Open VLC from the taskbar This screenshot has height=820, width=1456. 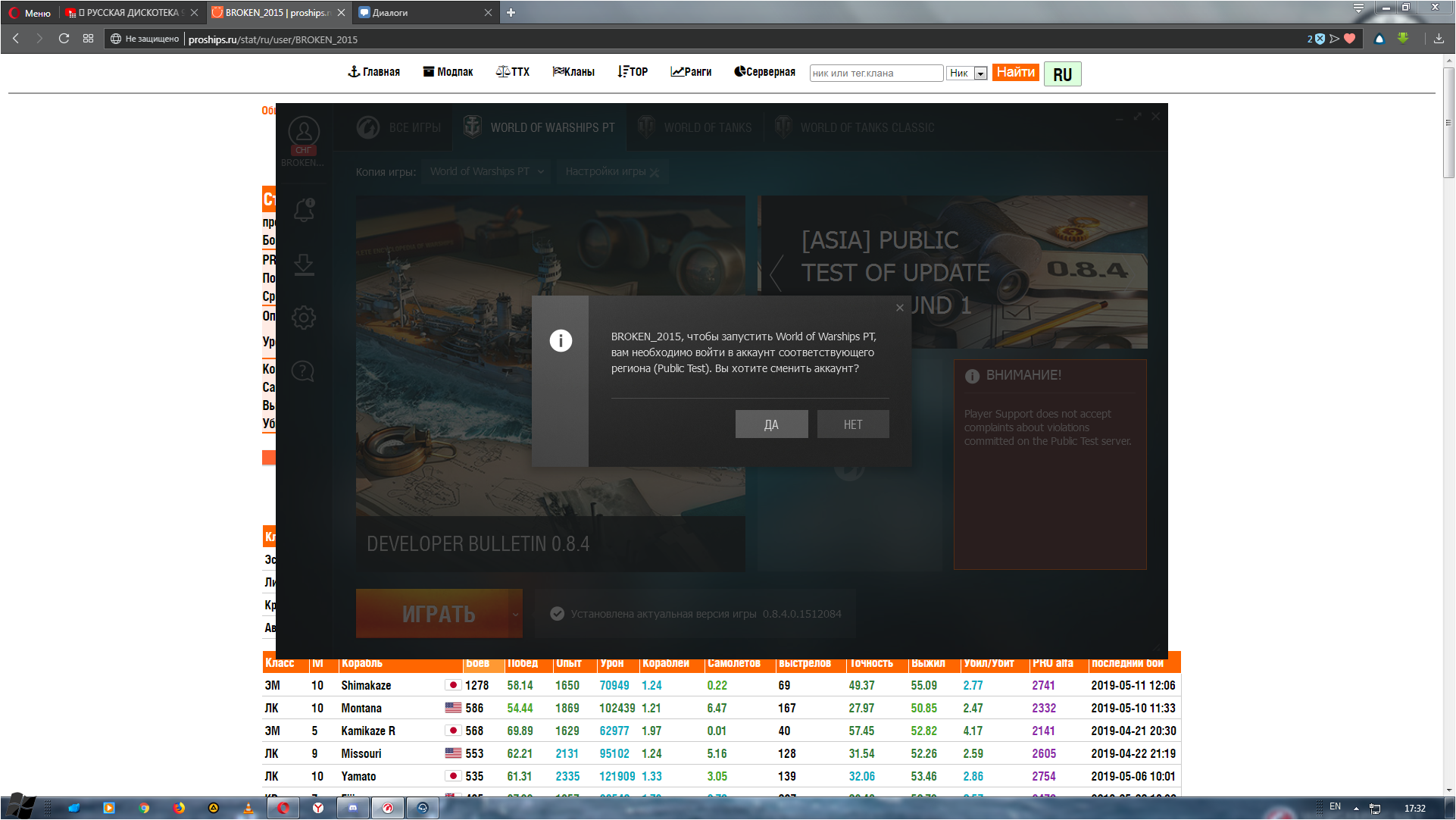tap(248, 808)
